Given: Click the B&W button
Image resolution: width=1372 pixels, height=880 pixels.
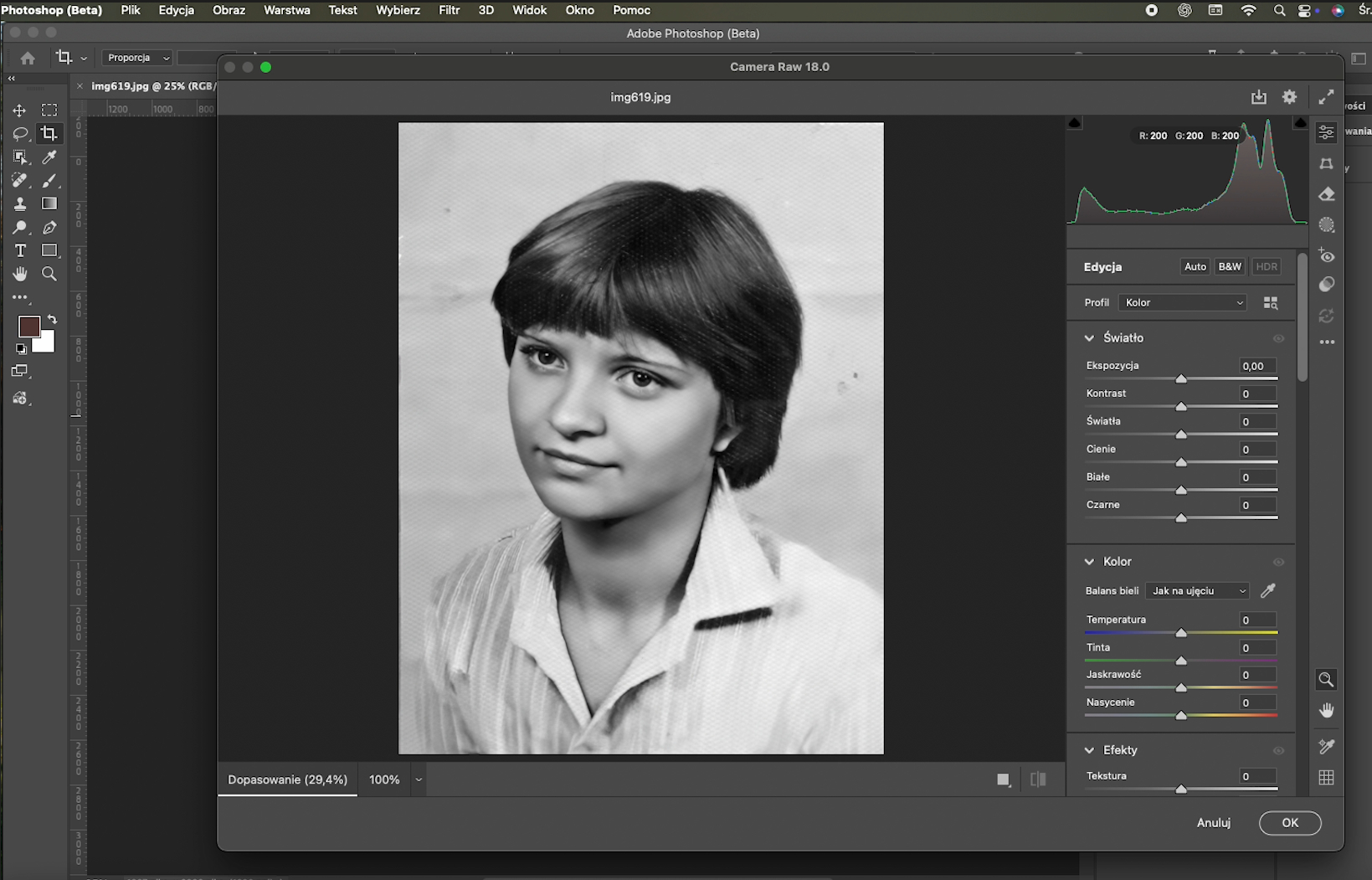Looking at the screenshot, I should 1230,266.
